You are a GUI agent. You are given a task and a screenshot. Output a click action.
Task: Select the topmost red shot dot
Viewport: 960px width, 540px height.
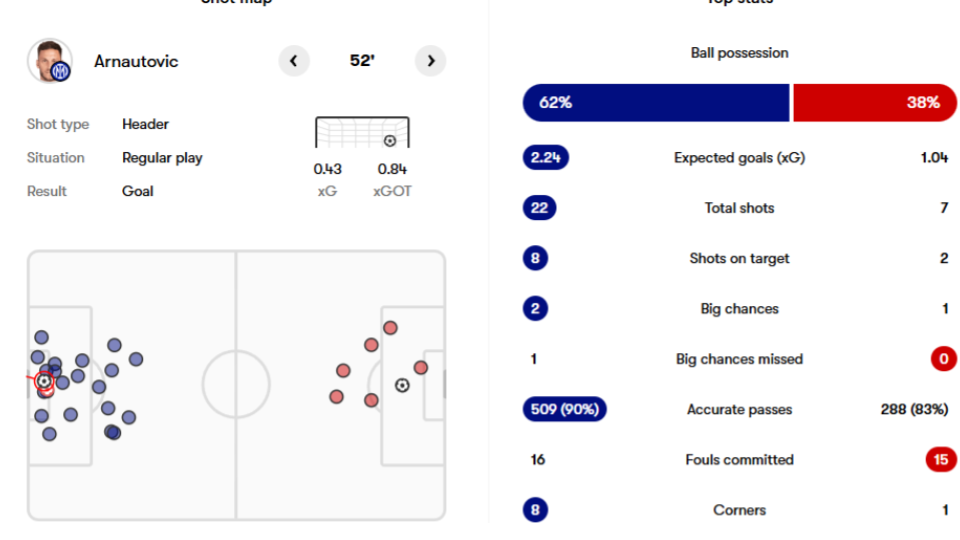(x=390, y=328)
